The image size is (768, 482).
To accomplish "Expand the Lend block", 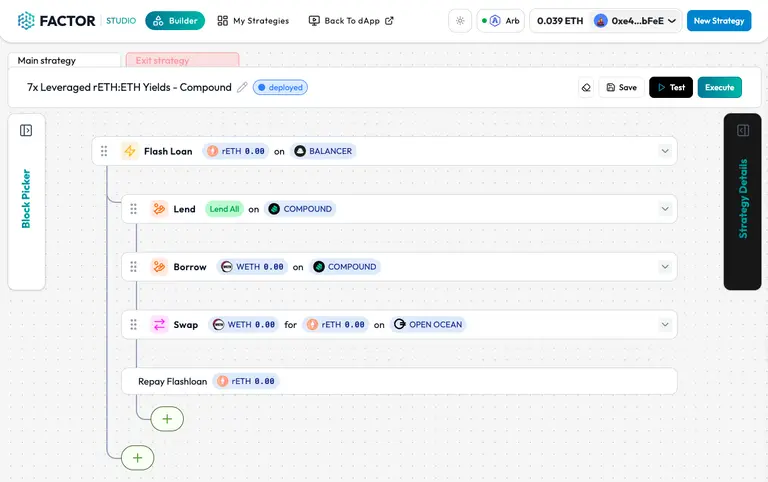I will [665, 209].
